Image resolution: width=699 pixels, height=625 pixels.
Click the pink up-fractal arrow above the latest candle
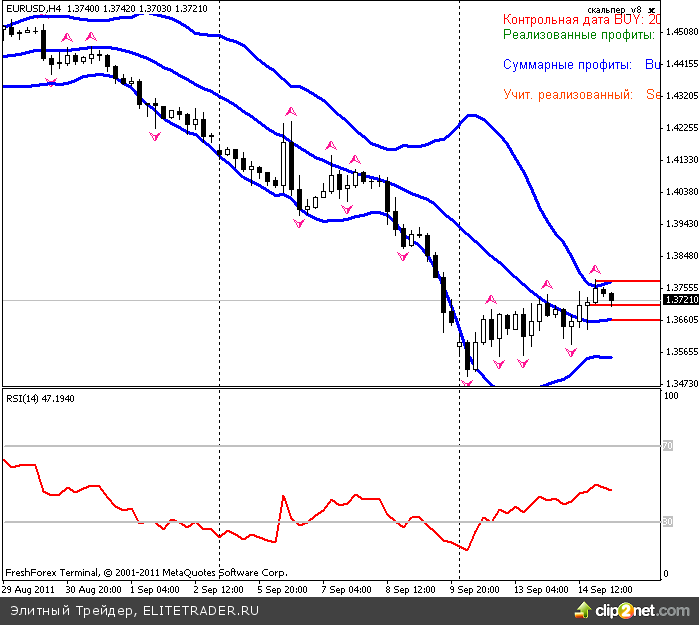point(595,269)
